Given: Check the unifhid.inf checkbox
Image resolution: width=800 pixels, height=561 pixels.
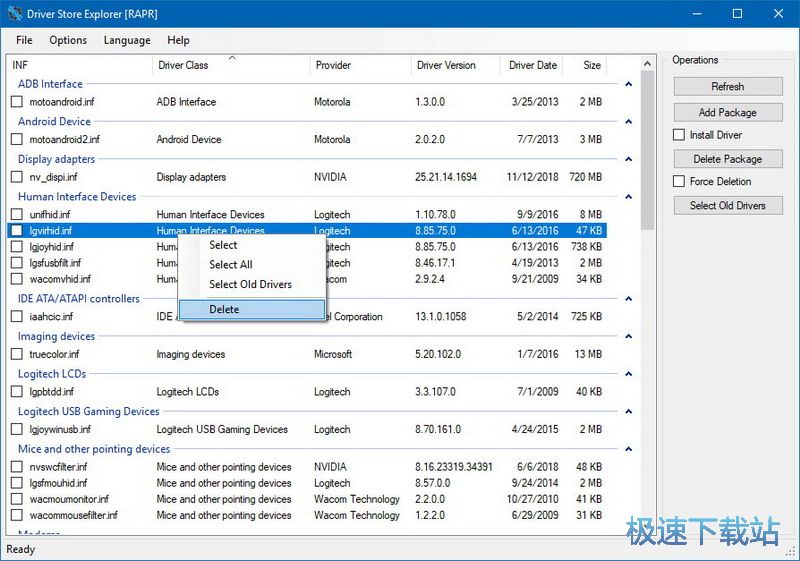Looking at the screenshot, I should point(17,214).
